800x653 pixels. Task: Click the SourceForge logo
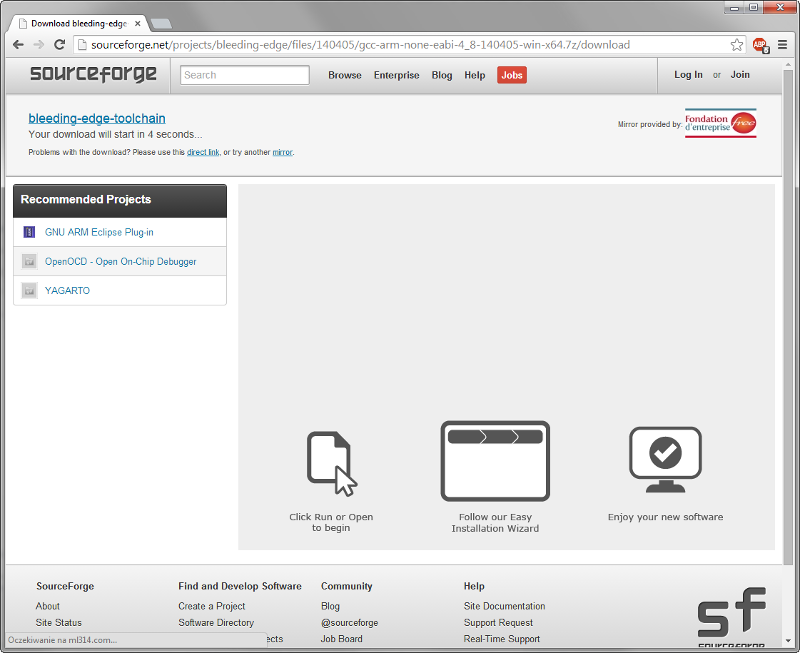click(93, 74)
